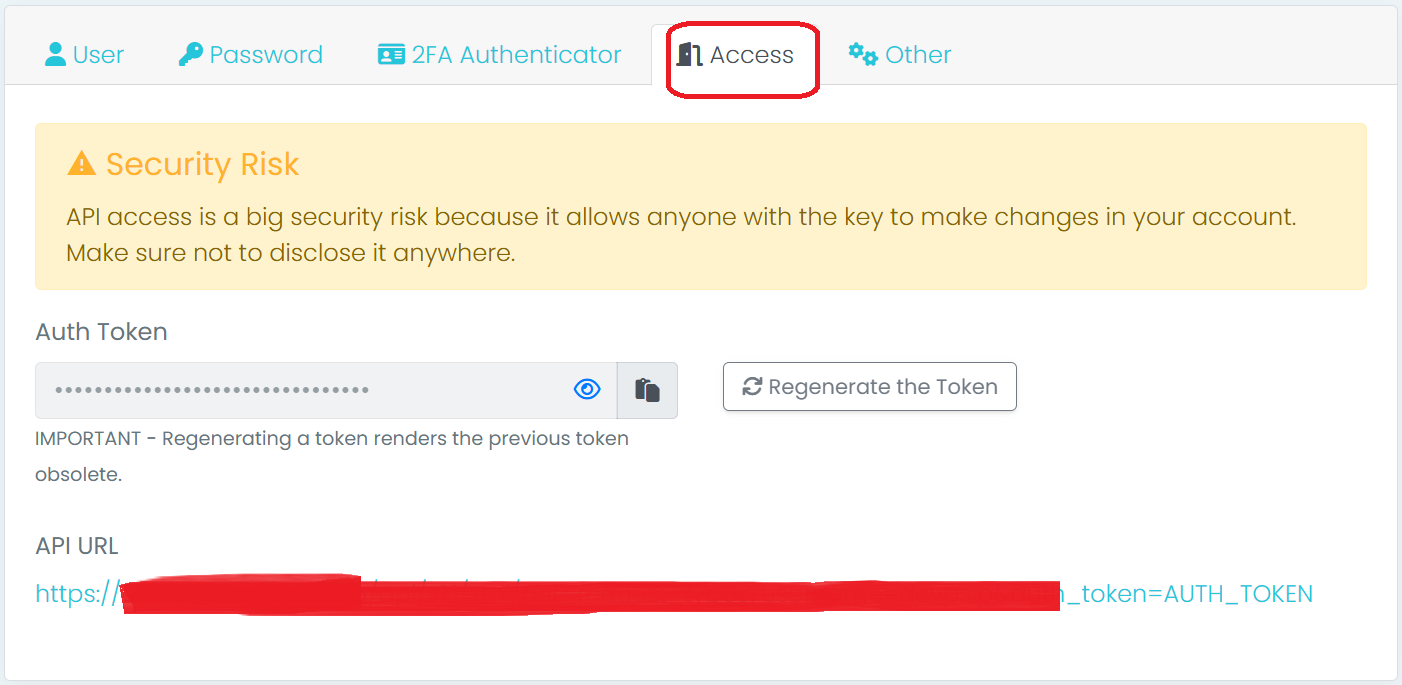Click the key icon beside Password
This screenshot has height=685, width=1402.
point(190,54)
